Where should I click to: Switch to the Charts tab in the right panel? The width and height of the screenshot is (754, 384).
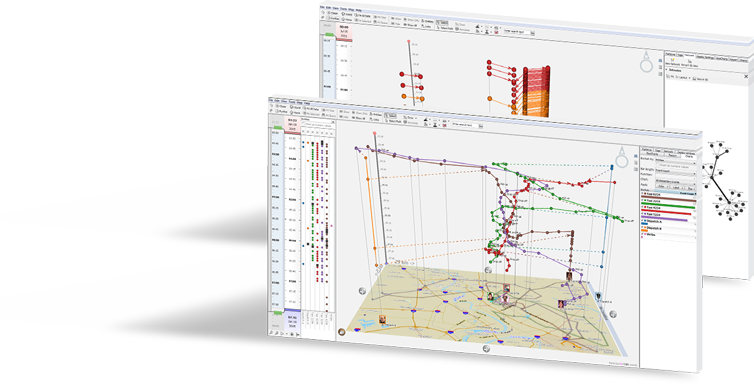coord(689,156)
